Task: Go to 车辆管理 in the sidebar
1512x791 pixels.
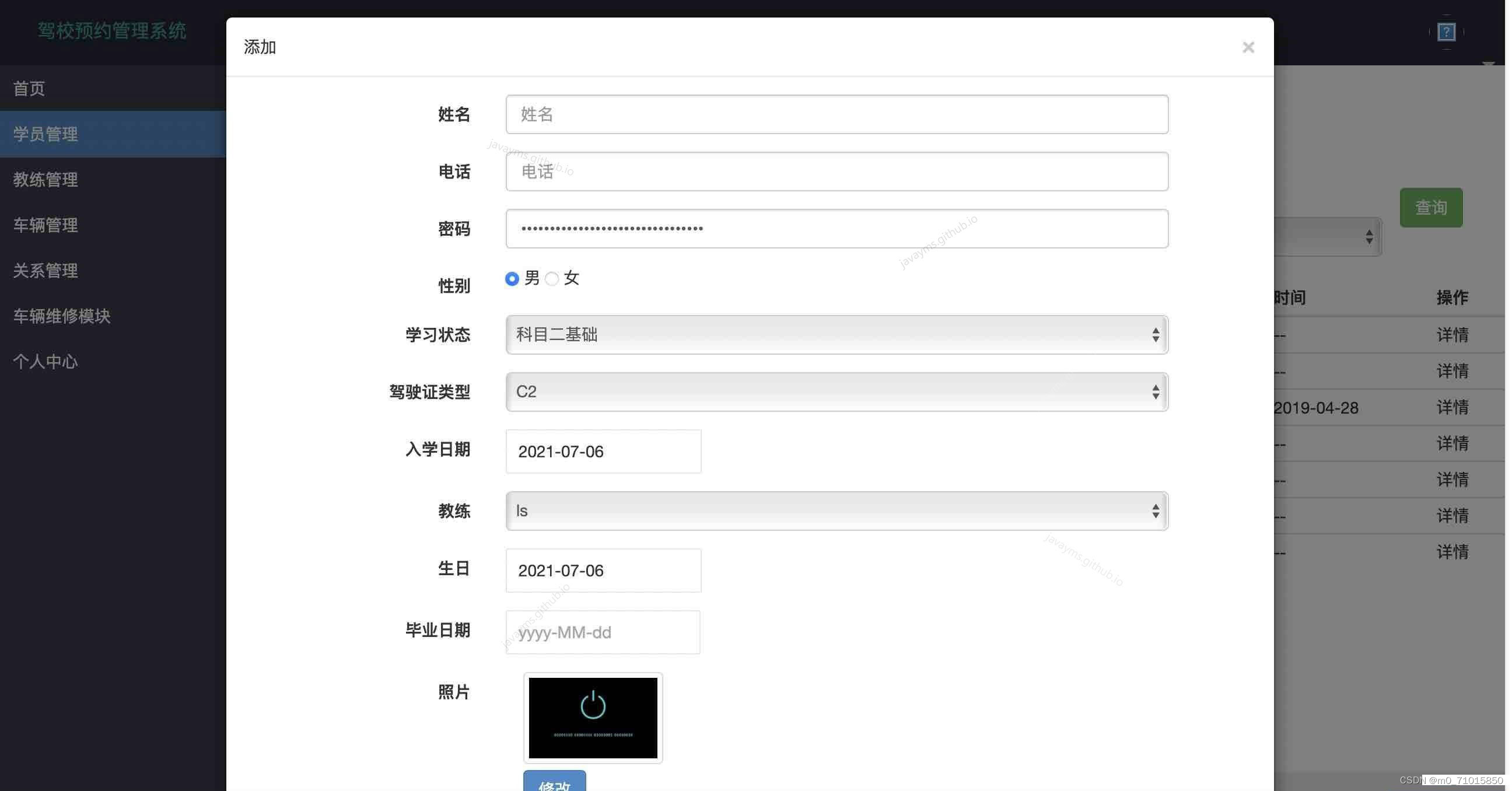Action: (x=45, y=225)
